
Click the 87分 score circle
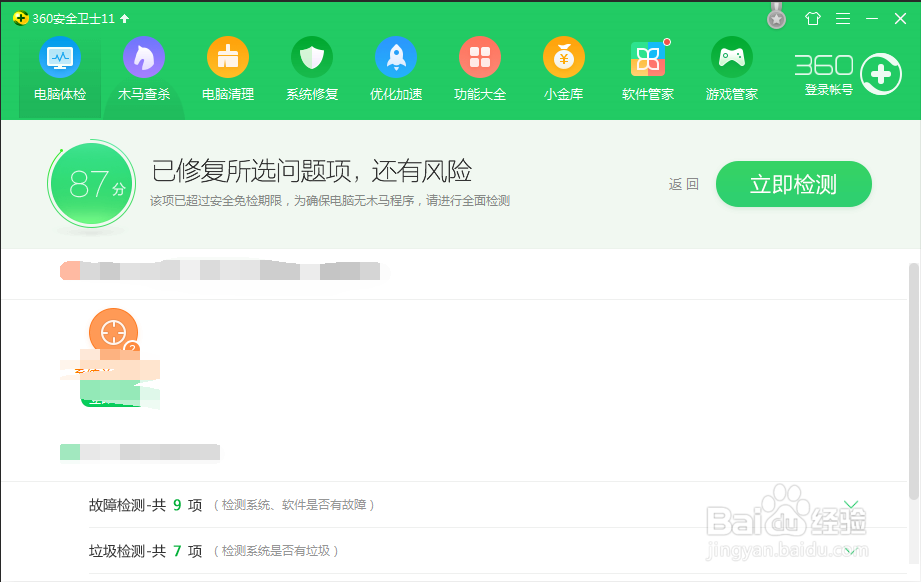(x=92, y=184)
